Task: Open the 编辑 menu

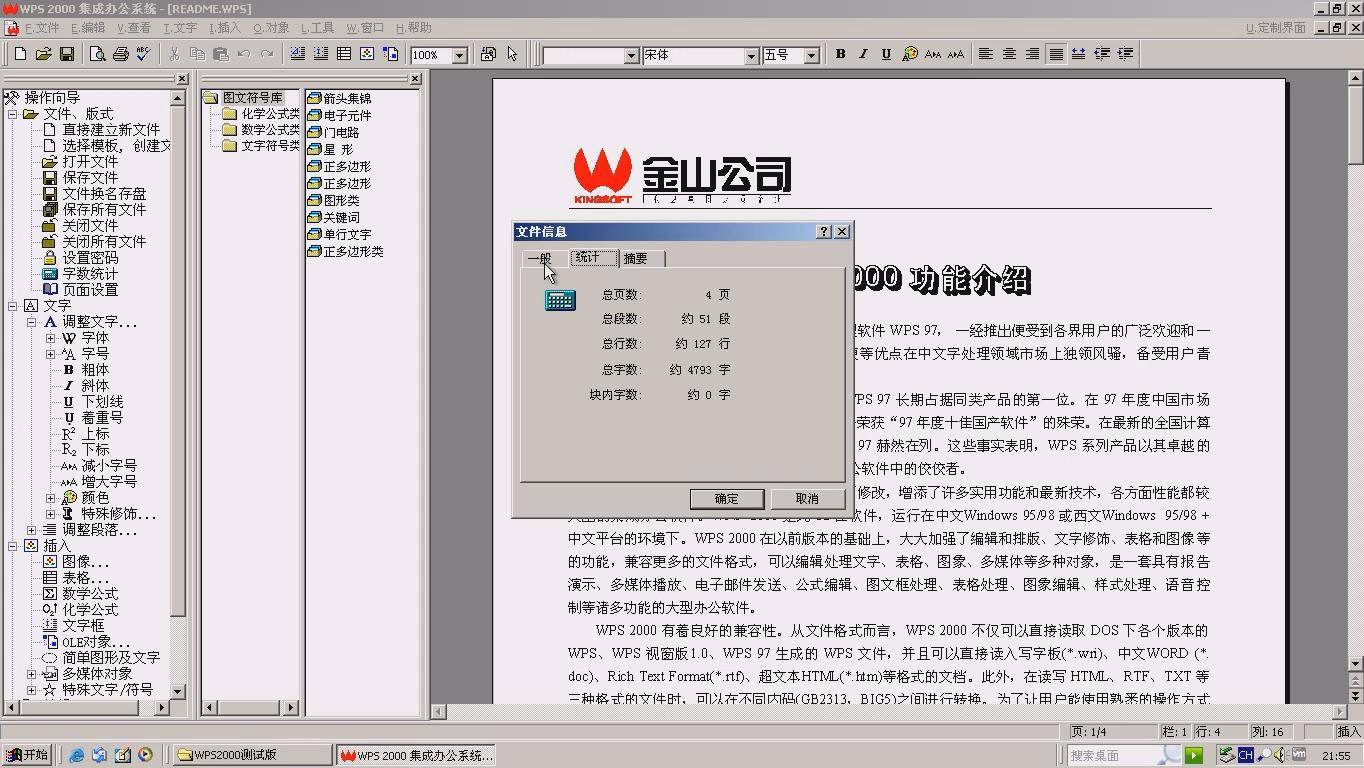Action: click(88, 28)
